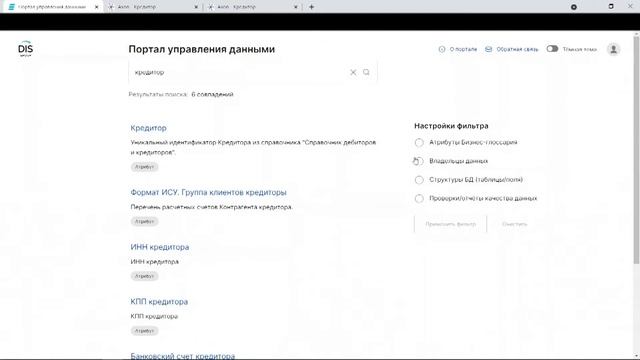Open the 'Обратная связь' link
The width and height of the screenshot is (640, 360).
(517, 49)
